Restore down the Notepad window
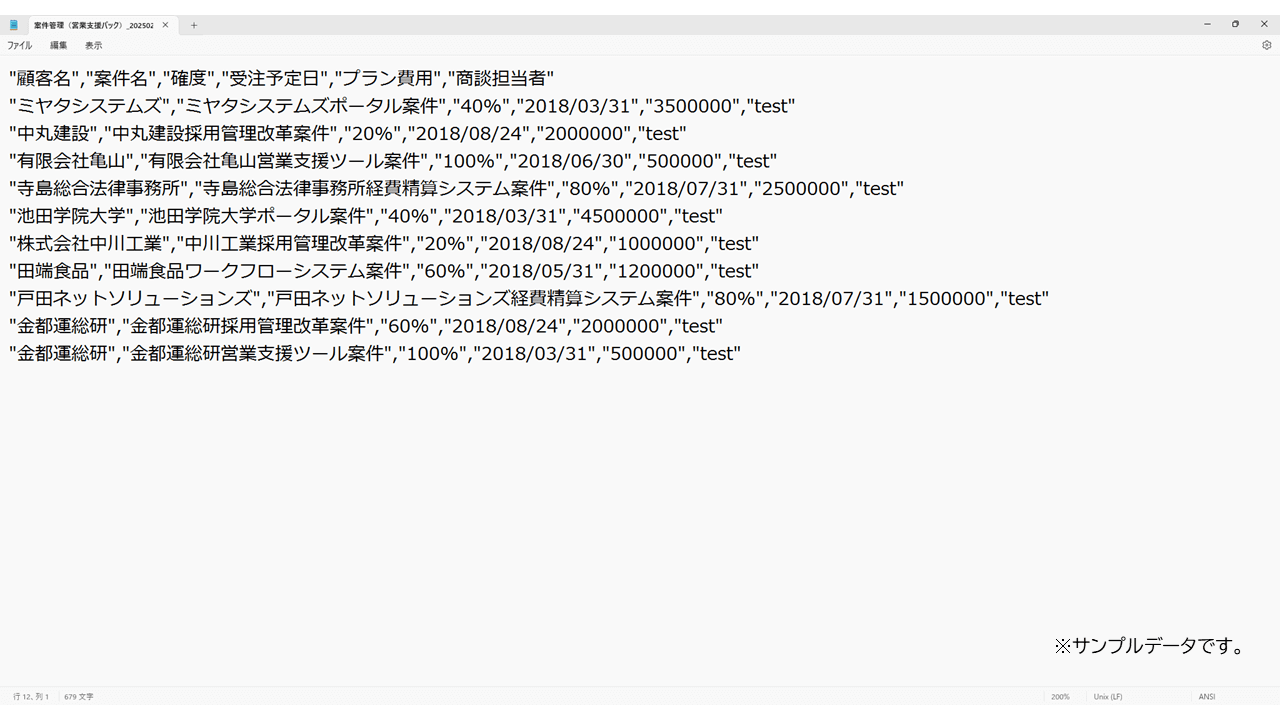Viewport: 1280px width, 720px height. coord(1235,24)
